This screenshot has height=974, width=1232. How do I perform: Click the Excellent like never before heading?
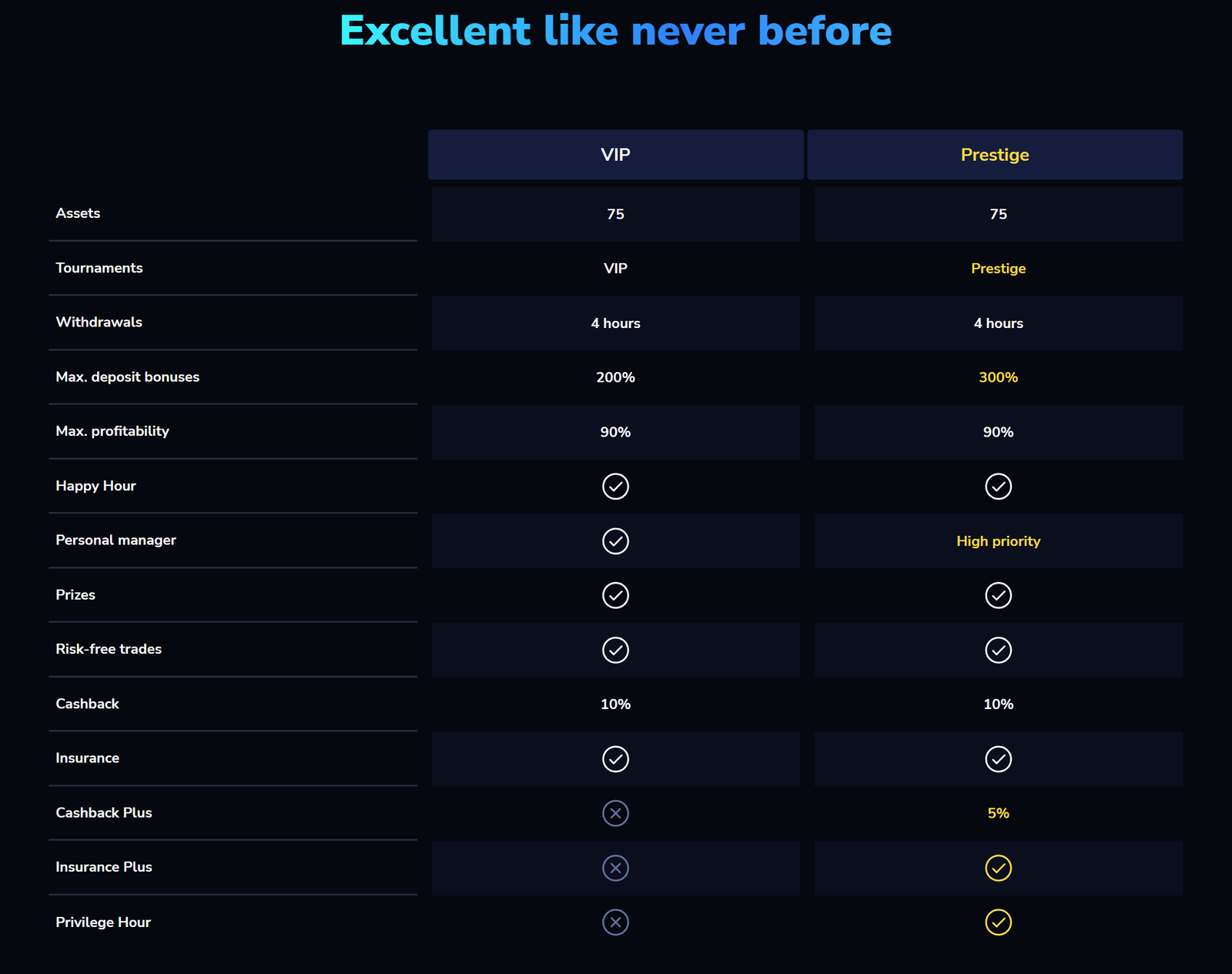click(615, 31)
